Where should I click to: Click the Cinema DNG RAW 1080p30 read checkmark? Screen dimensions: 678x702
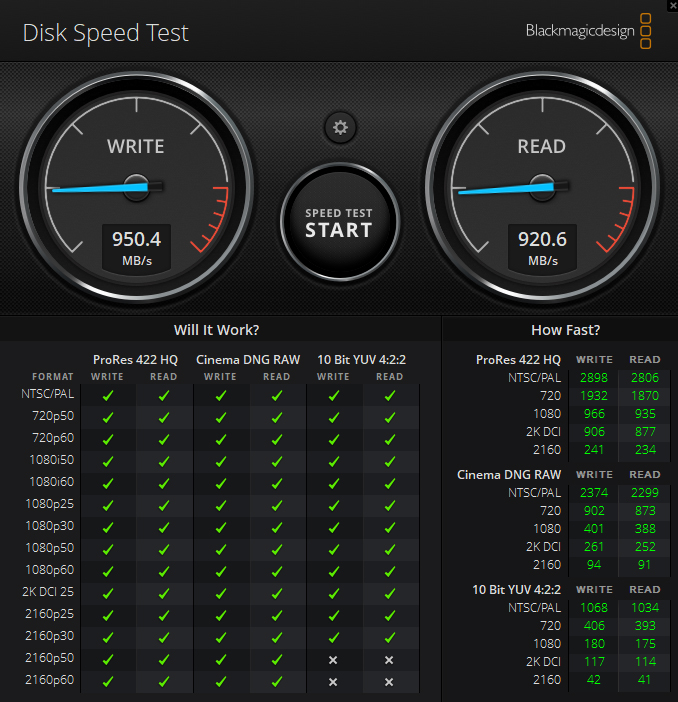(x=277, y=526)
